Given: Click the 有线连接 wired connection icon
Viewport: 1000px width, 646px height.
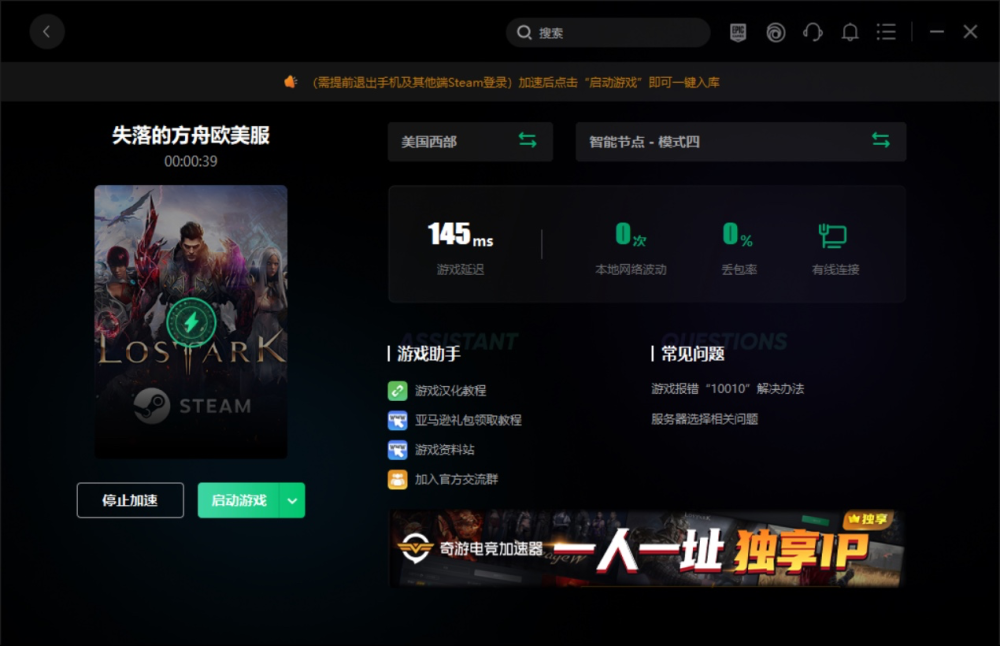Looking at the screenshot, I should [832, 235].
